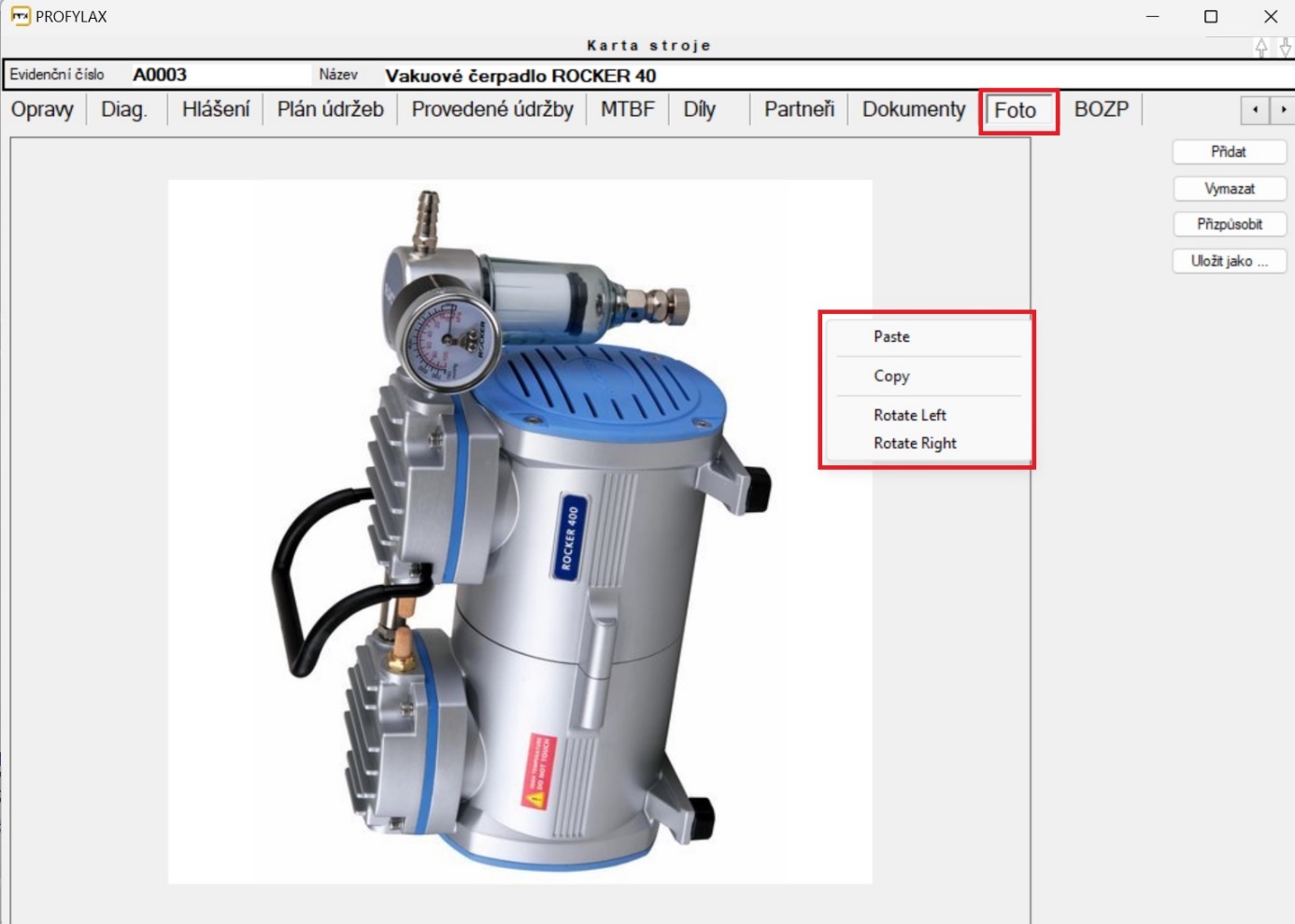
Task: Click the Uložit jako ... button
Action: tap(1230, 261)
